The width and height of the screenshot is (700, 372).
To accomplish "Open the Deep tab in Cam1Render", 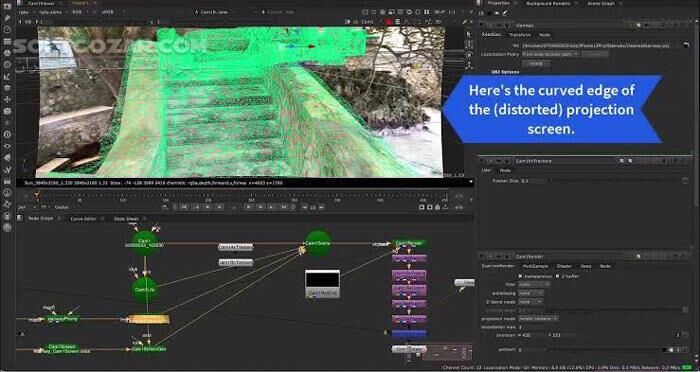I will [x=585, y=266].
